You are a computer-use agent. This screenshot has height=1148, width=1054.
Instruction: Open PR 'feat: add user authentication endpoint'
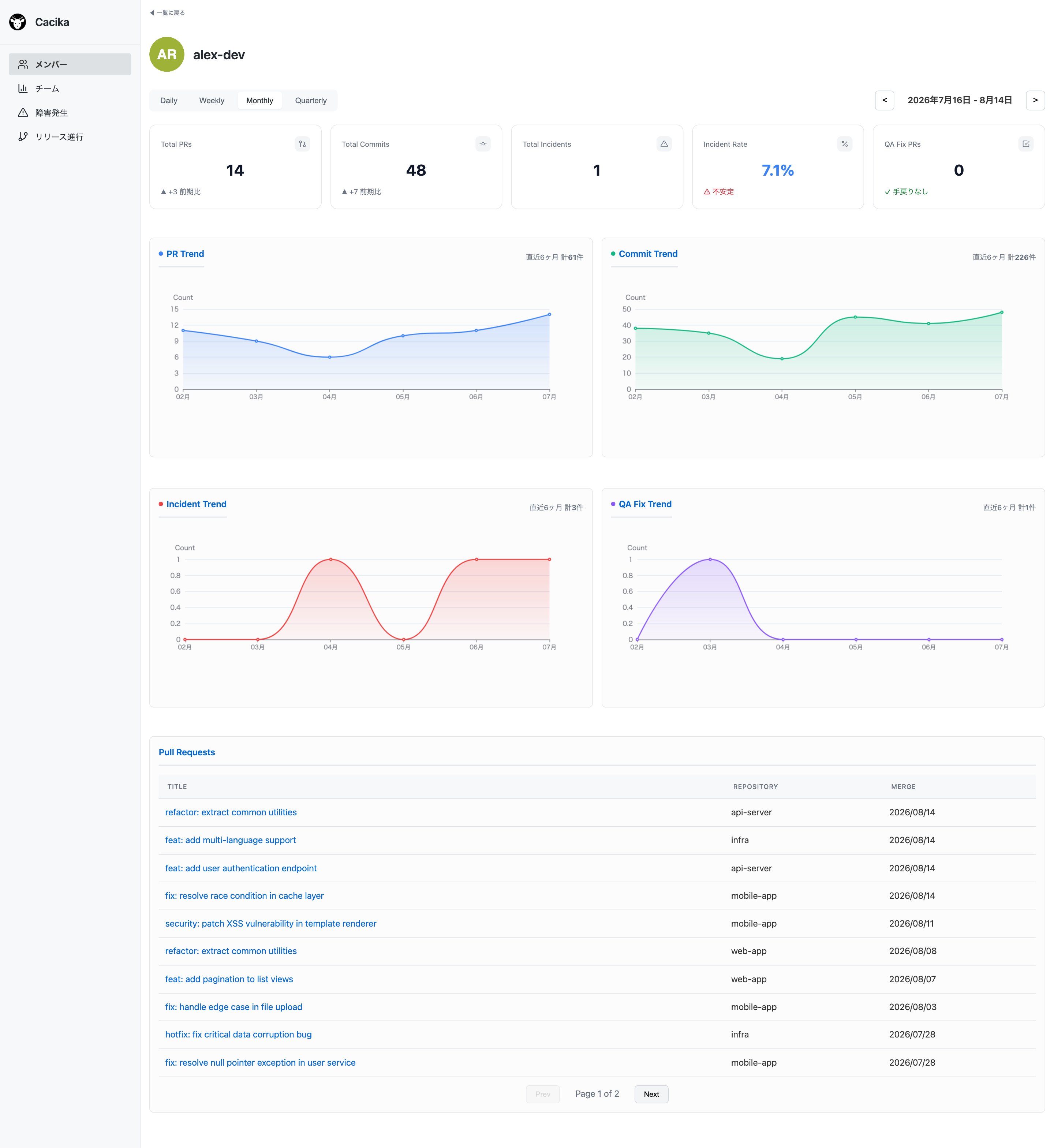[x=241, y=868]
